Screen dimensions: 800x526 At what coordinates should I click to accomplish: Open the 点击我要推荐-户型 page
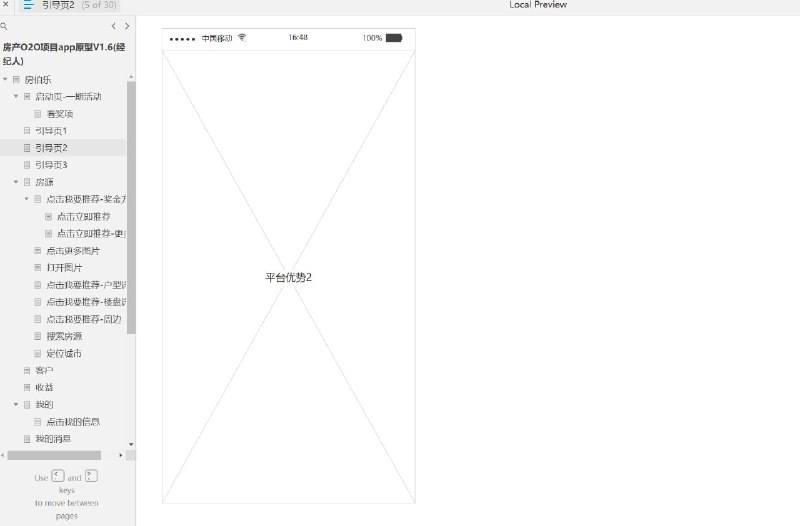tap(86, 285)
